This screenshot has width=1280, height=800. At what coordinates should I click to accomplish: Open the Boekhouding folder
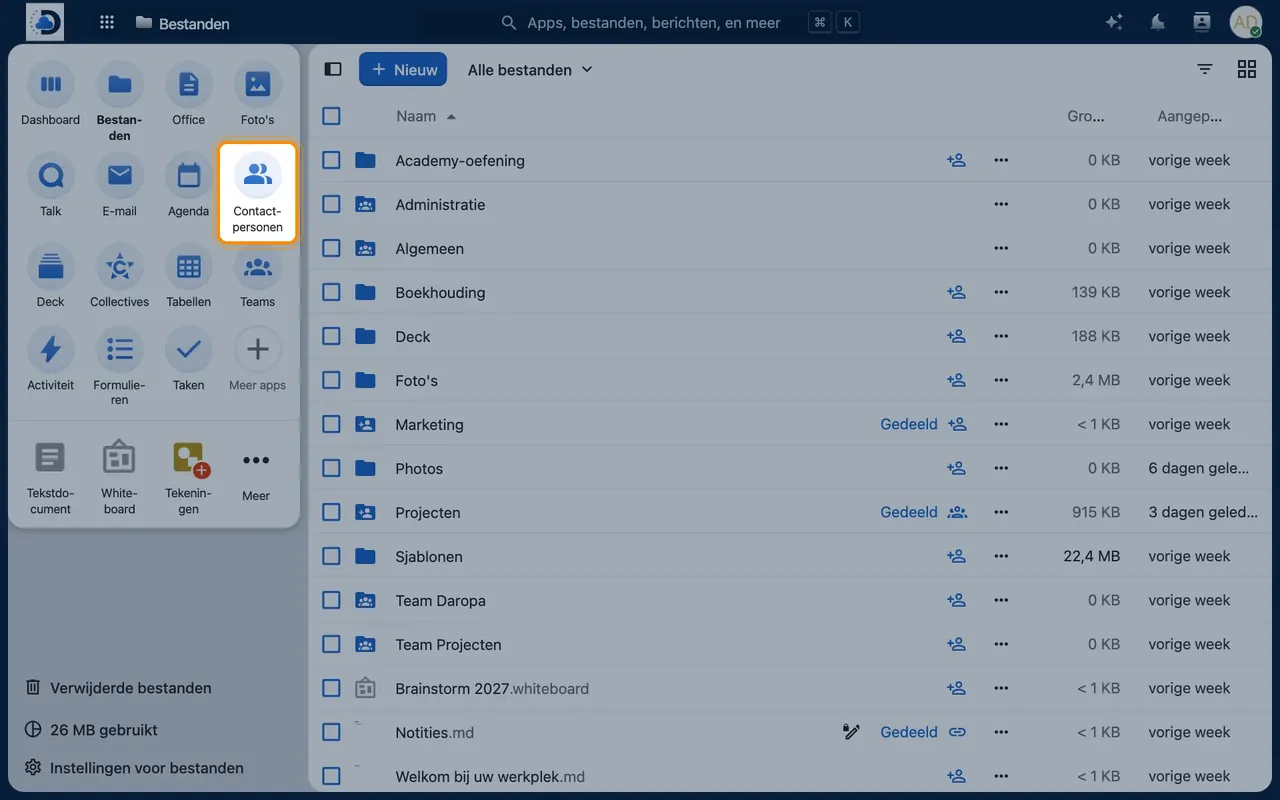pos(440,292)
